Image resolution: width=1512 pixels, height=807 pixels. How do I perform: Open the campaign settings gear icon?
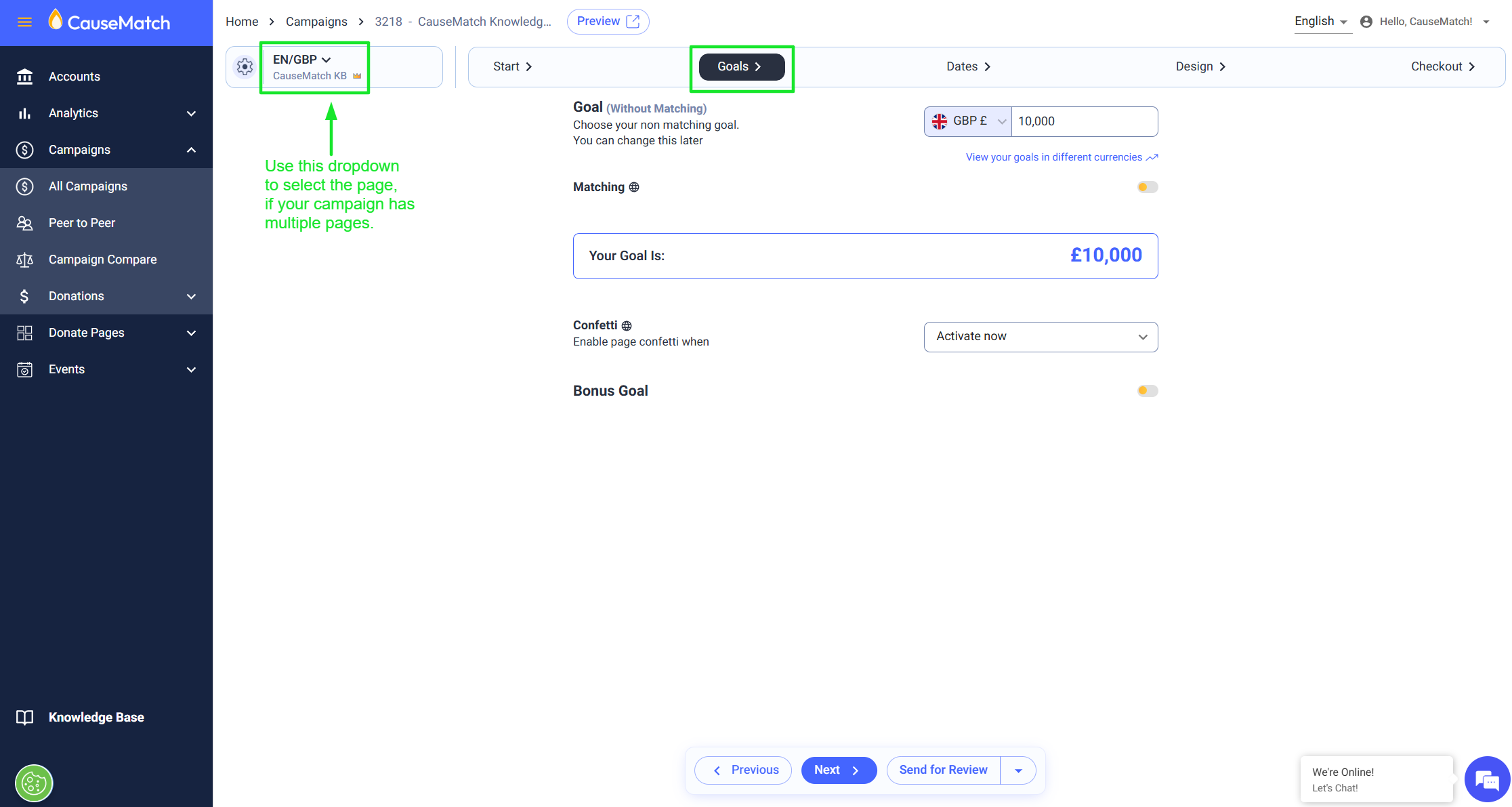point(245,66)
